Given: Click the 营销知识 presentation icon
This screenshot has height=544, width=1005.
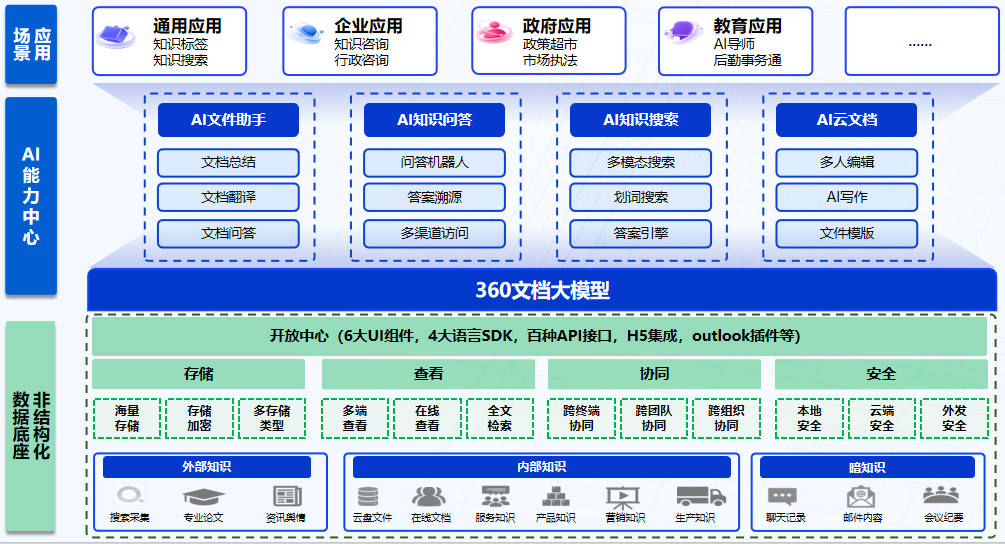Looking at the screenshot, I should [622, 497].
